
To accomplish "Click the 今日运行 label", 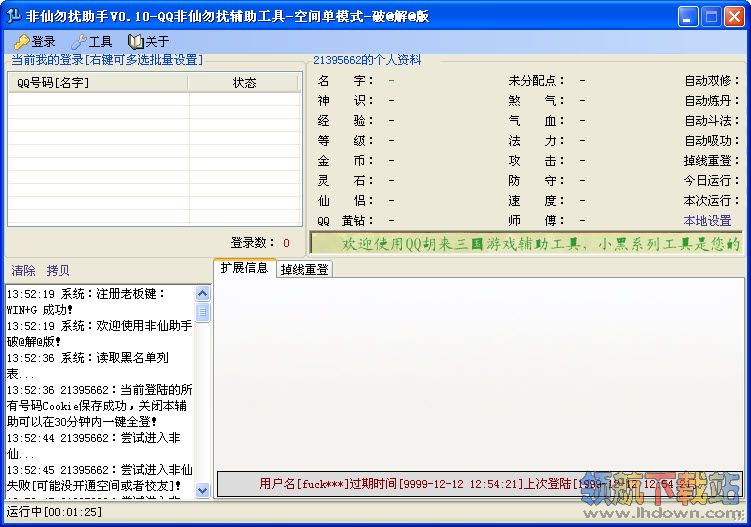I will tap(712, 181).
